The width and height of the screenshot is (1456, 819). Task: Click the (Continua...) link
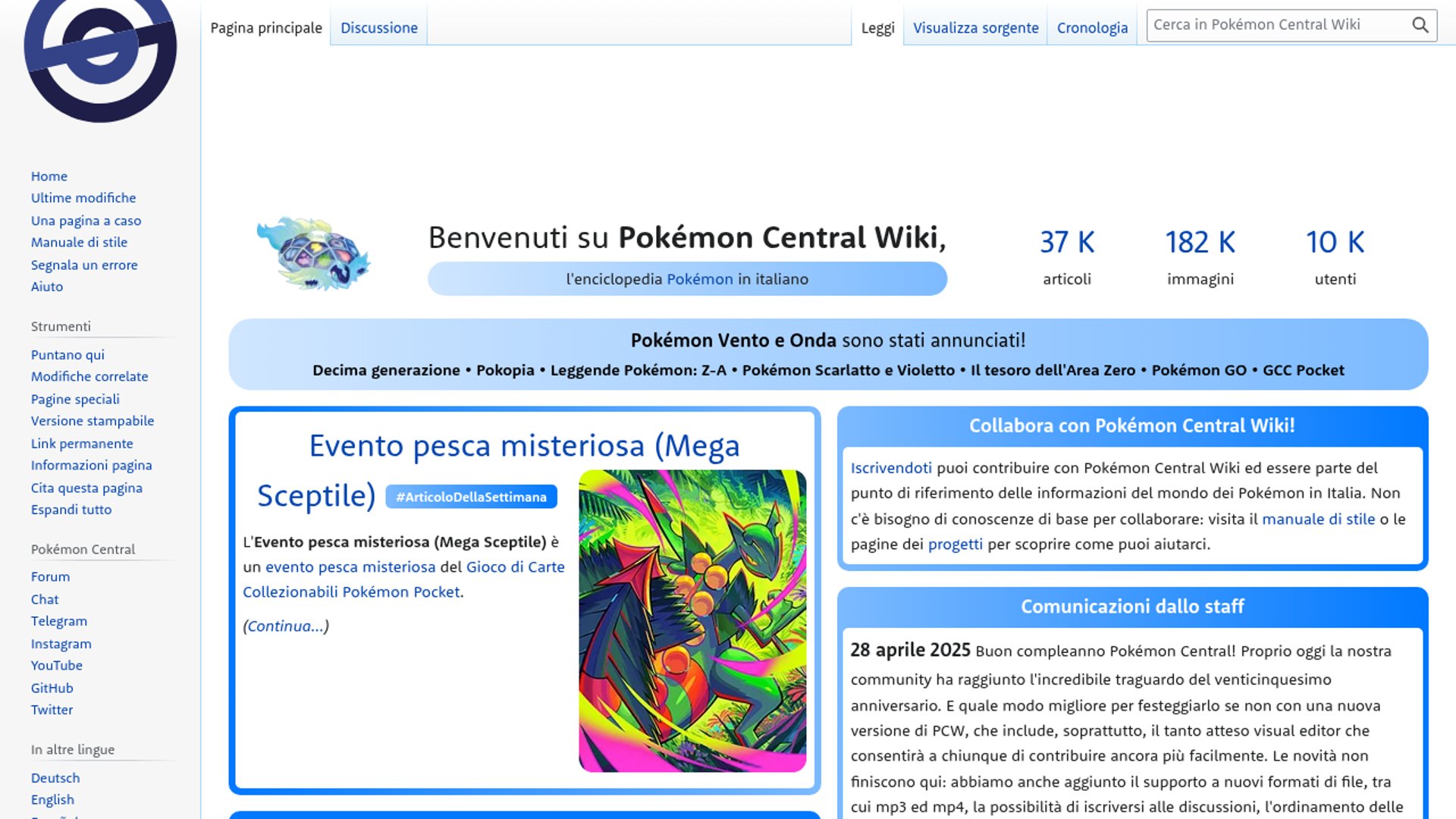(x=286, y=626)
